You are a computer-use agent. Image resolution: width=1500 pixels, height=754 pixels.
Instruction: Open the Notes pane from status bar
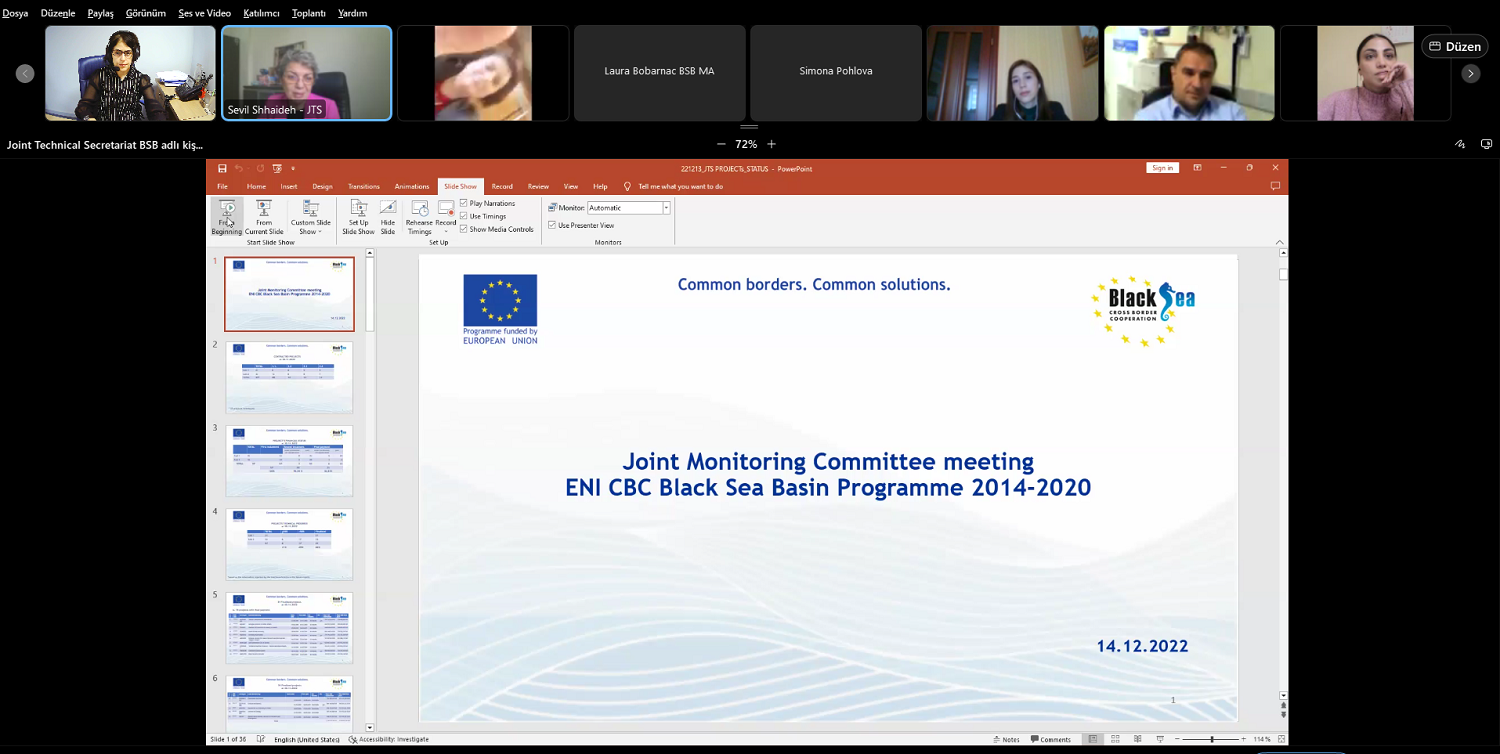click(1006, 739)
